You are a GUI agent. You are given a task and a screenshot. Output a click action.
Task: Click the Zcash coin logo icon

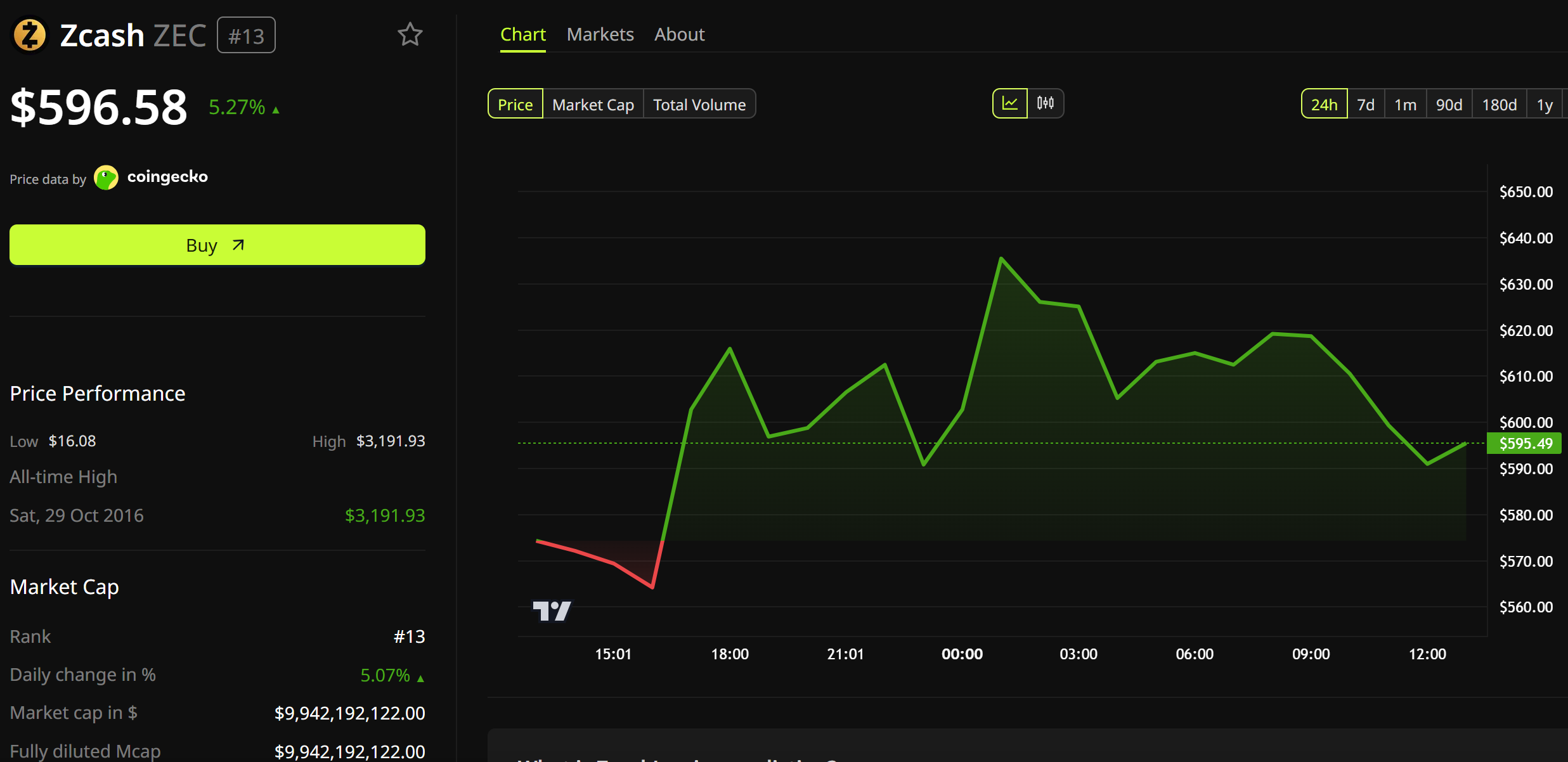(30, 35)
